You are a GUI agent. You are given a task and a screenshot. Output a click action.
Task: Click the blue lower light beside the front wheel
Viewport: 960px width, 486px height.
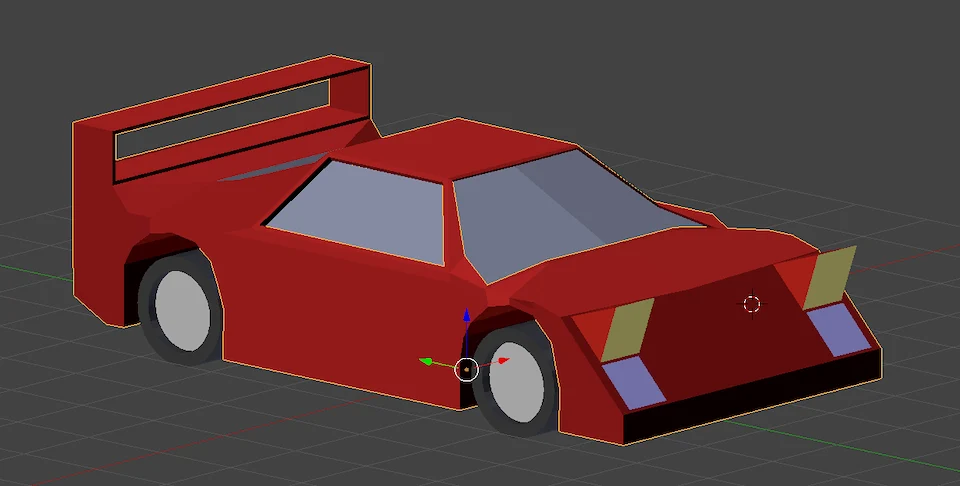[634, 383]
